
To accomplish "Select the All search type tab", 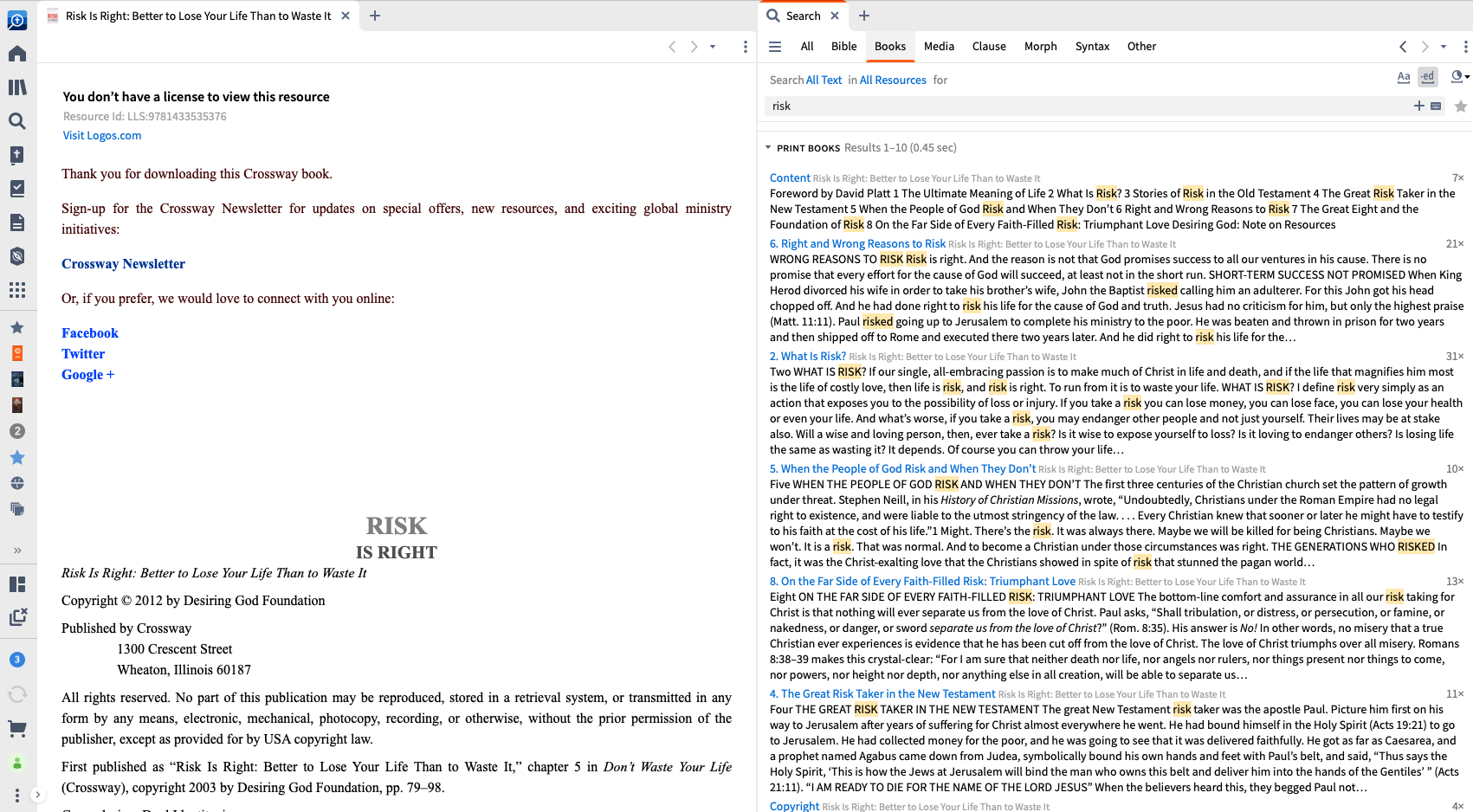I will (x=807, y=47).
